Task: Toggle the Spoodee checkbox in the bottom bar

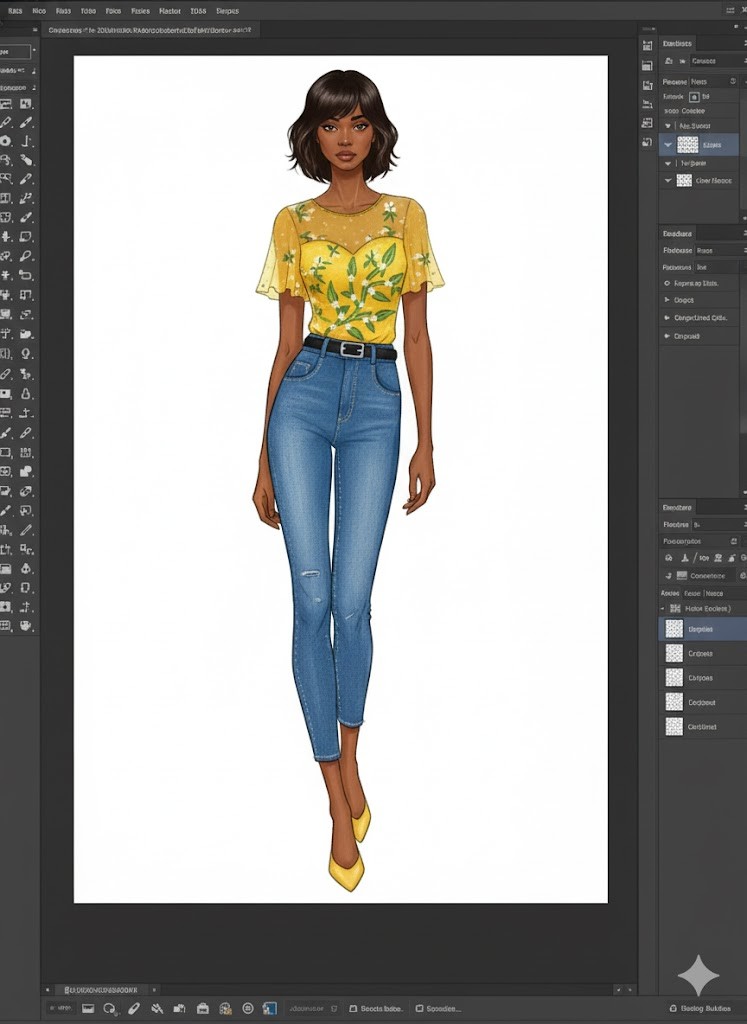Action: (x=419, y=1009)
